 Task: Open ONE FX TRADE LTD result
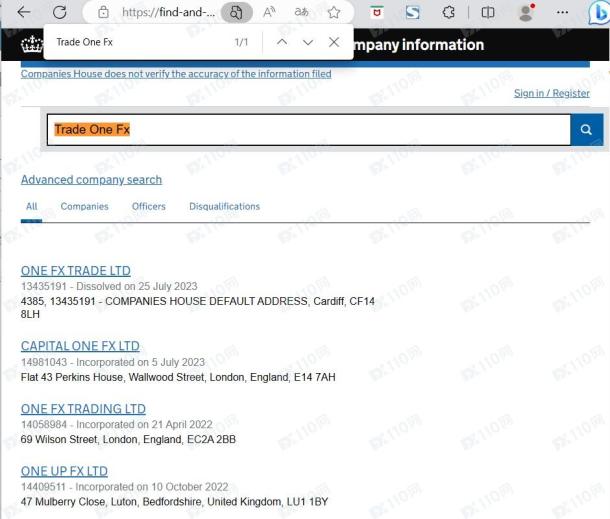click(x=75, y=271)
